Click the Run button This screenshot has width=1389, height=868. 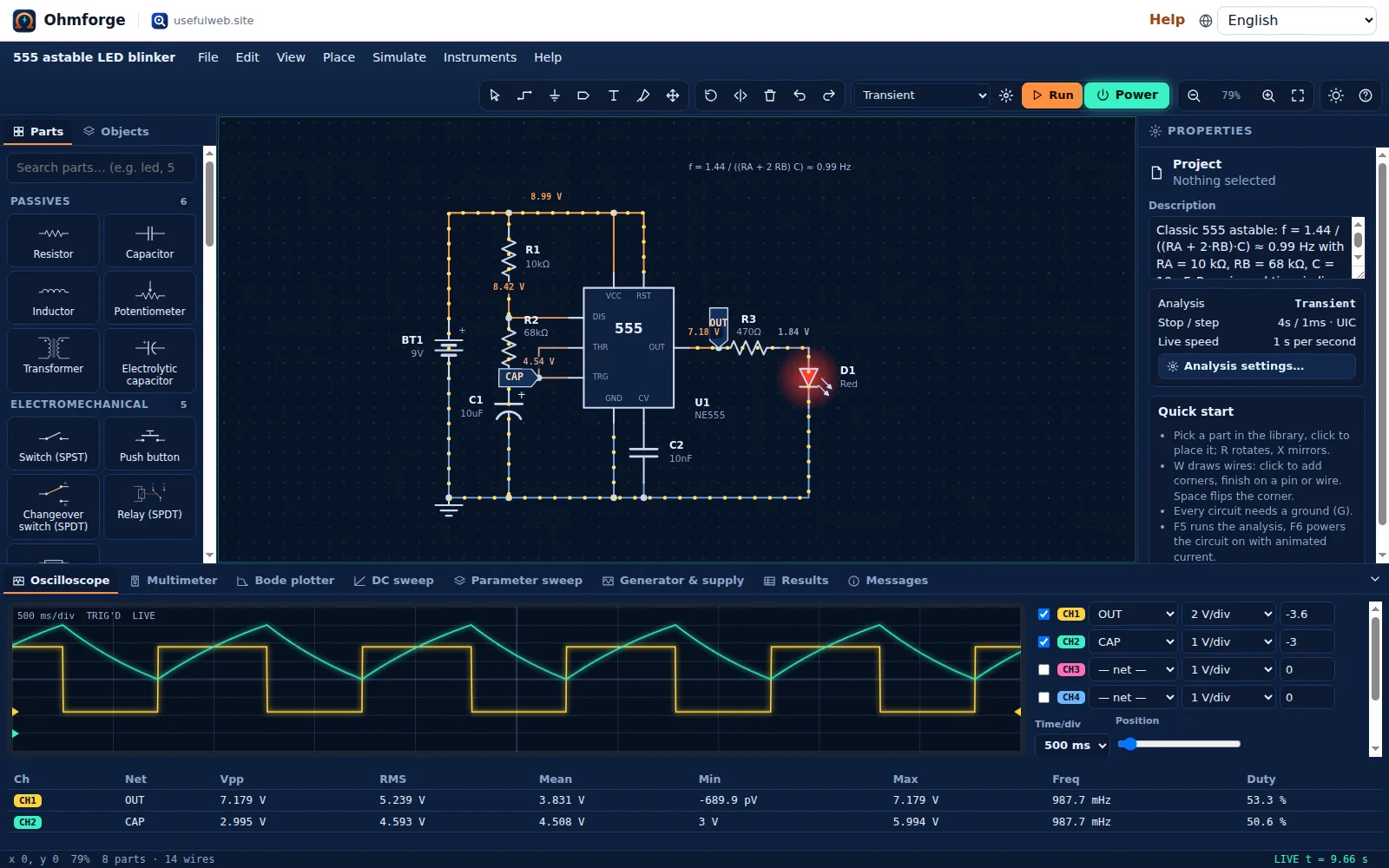[x=1051, y=95]
